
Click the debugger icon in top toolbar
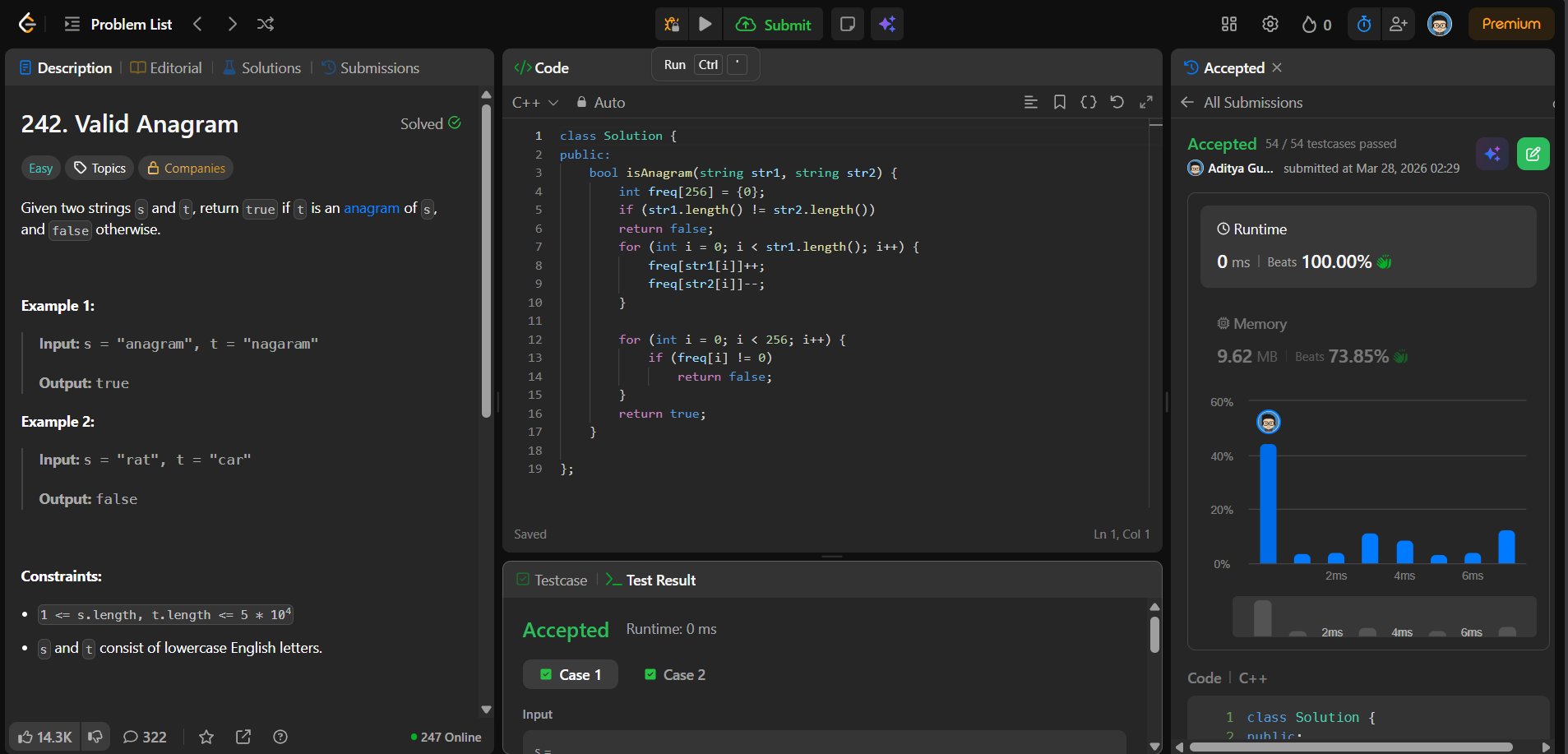[672, 25]
